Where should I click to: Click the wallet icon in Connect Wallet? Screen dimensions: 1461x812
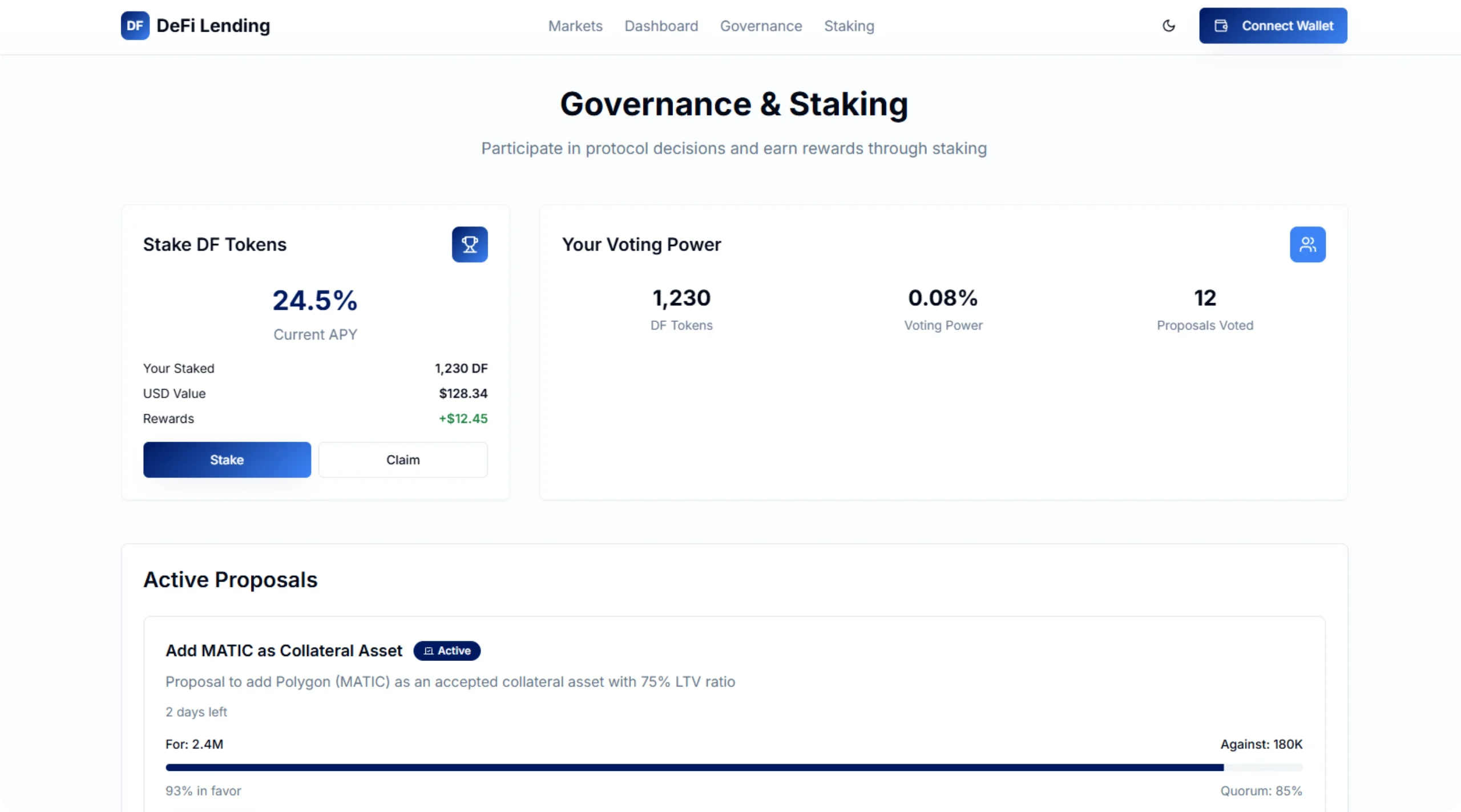1221,26
